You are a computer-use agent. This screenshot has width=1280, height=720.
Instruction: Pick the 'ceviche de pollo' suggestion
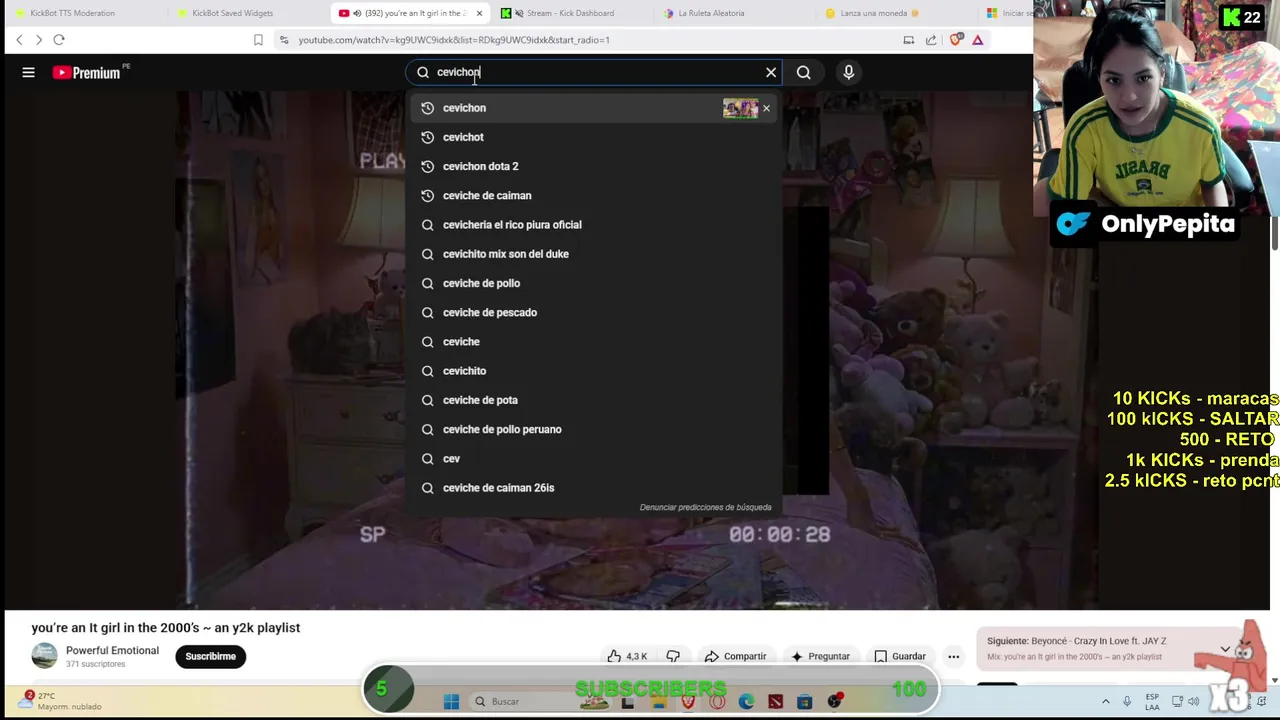tap(595, 283)
